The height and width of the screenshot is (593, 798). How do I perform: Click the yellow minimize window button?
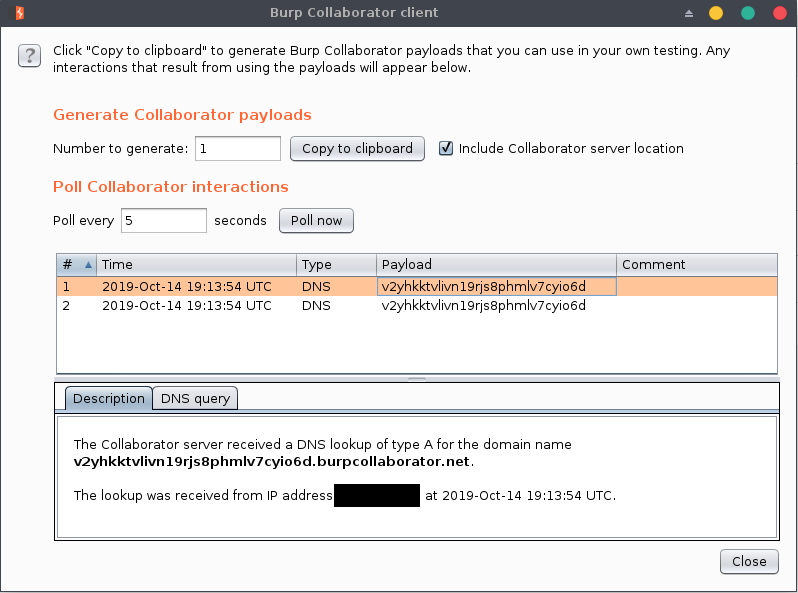pyautogui.click(x=716, y=13)
